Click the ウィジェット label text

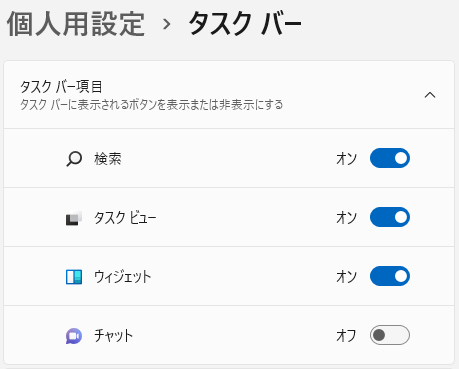pos(123,277)
